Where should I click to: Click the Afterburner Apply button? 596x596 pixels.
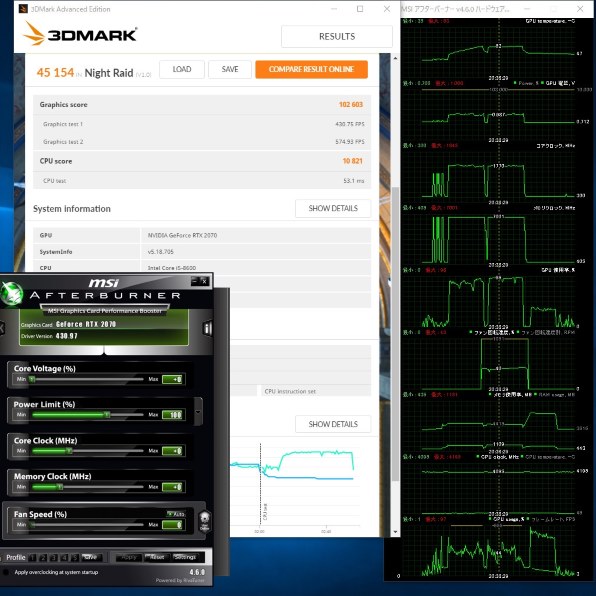[x=128, y=557]
